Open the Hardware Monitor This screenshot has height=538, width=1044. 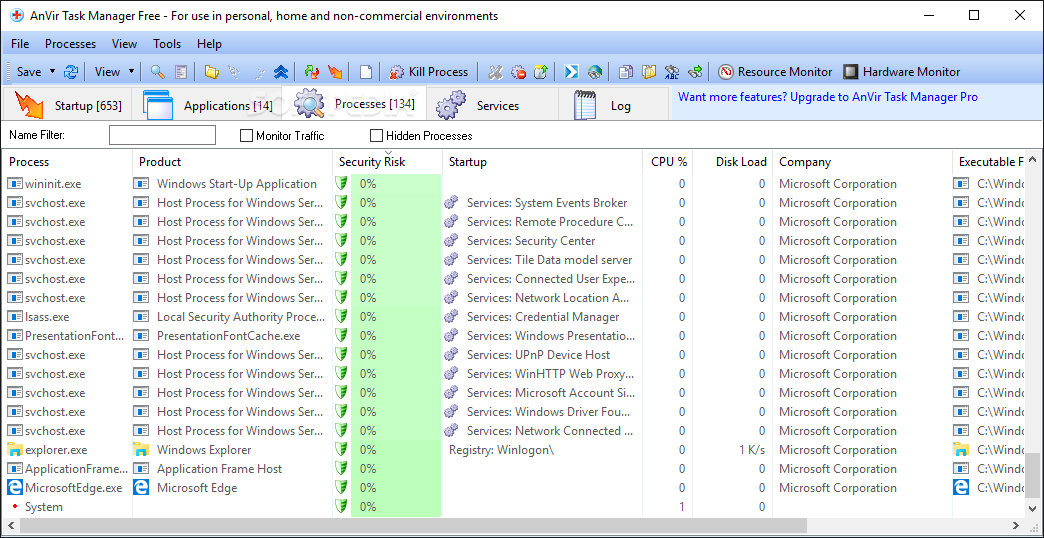(902, 72)
